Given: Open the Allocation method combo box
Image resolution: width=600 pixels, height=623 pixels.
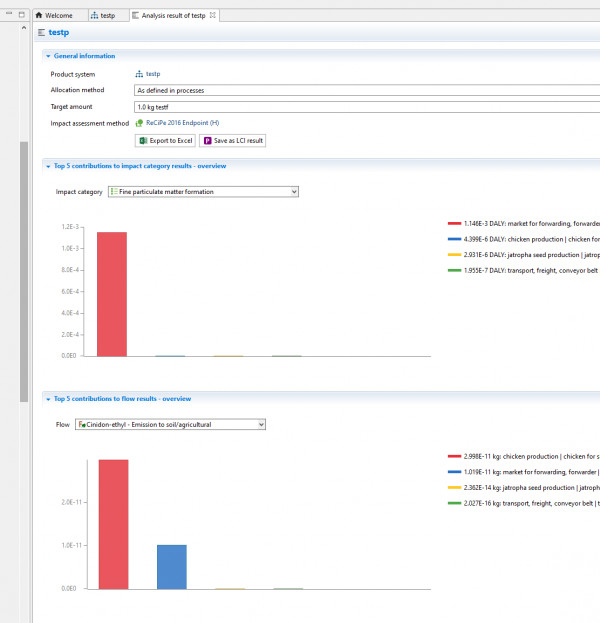Looking at the screenshot, I should (367, 90).
